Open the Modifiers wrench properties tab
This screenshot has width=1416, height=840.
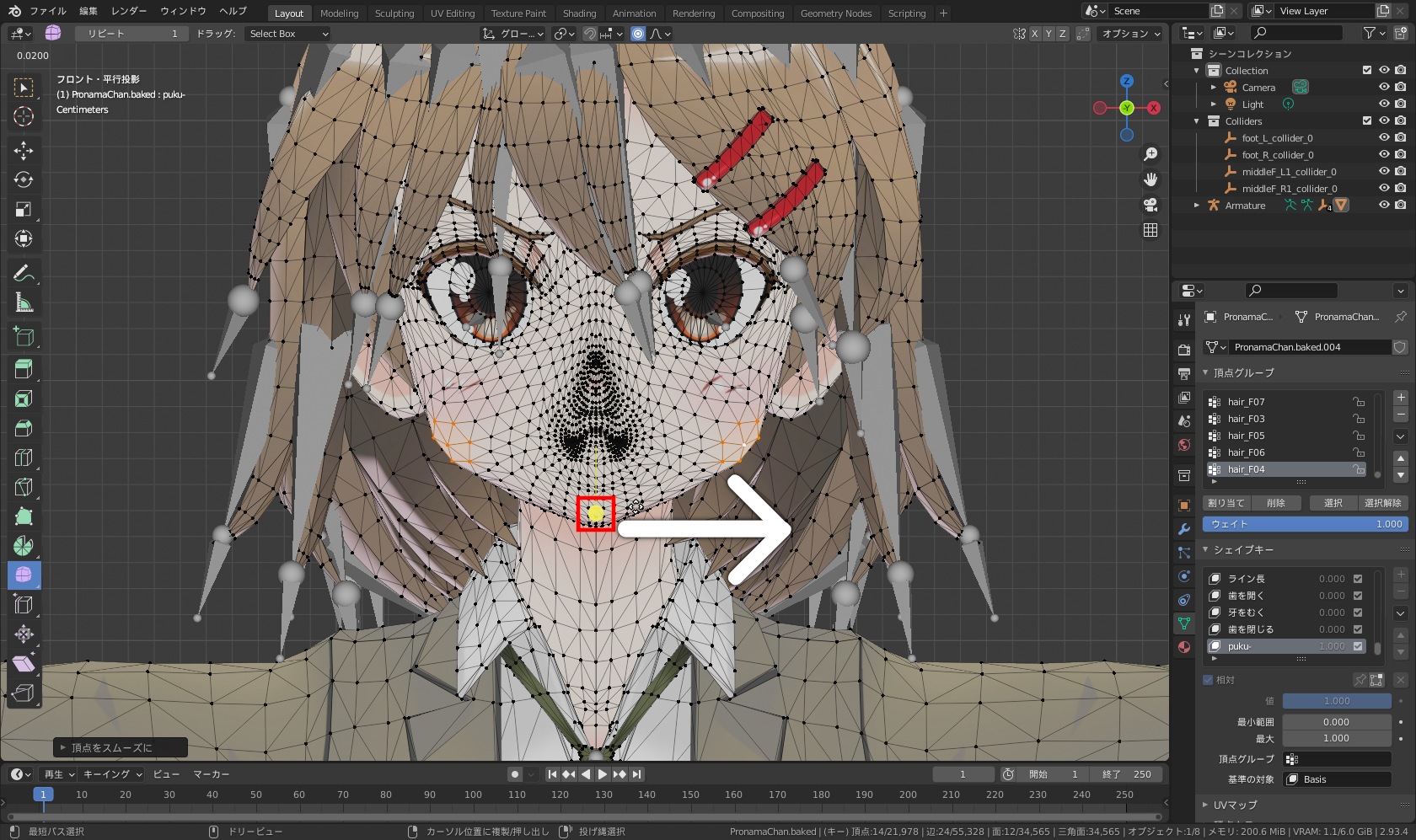[1184, 529]
